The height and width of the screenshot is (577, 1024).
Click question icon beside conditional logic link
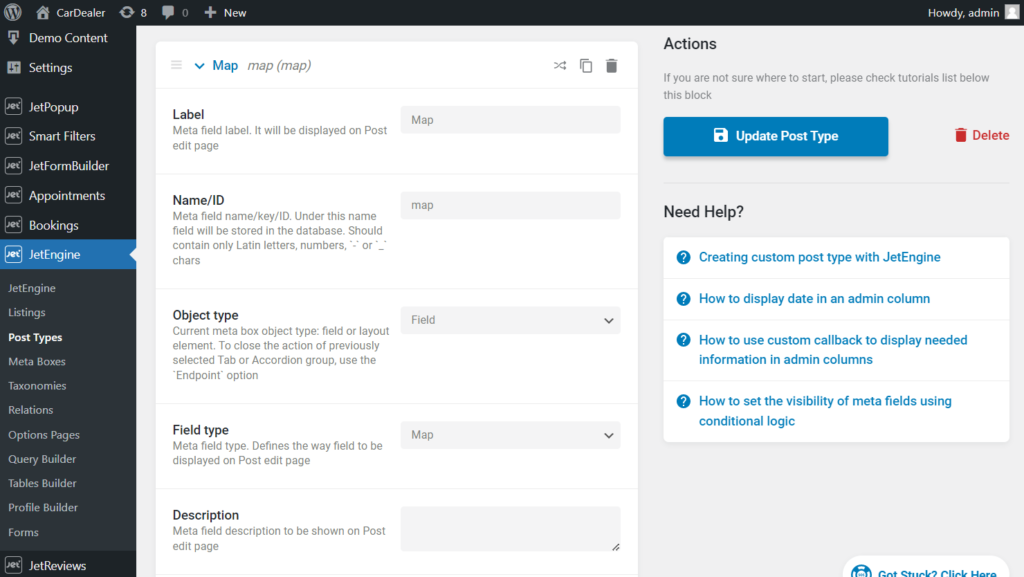(683, 401)
